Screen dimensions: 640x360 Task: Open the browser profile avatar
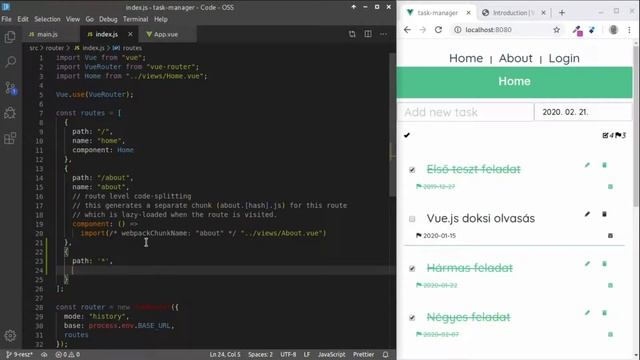click(x=613, y=30)
